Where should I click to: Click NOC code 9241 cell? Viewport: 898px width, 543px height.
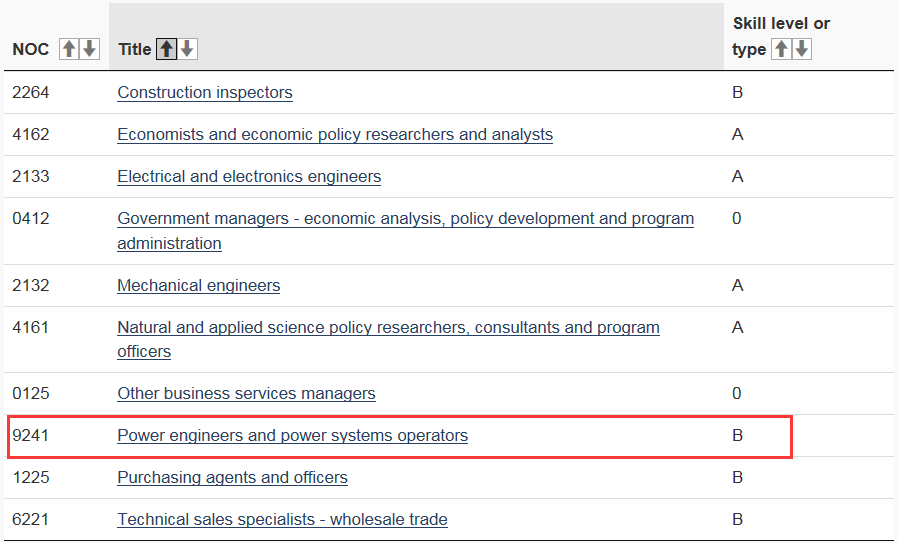click(x=30, y=435)
